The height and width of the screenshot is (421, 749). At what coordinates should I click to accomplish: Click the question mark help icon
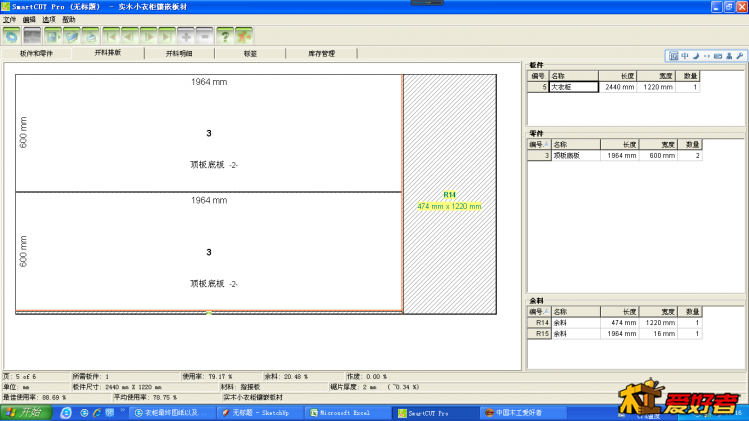pyautogui.click(x=225, y=36)
